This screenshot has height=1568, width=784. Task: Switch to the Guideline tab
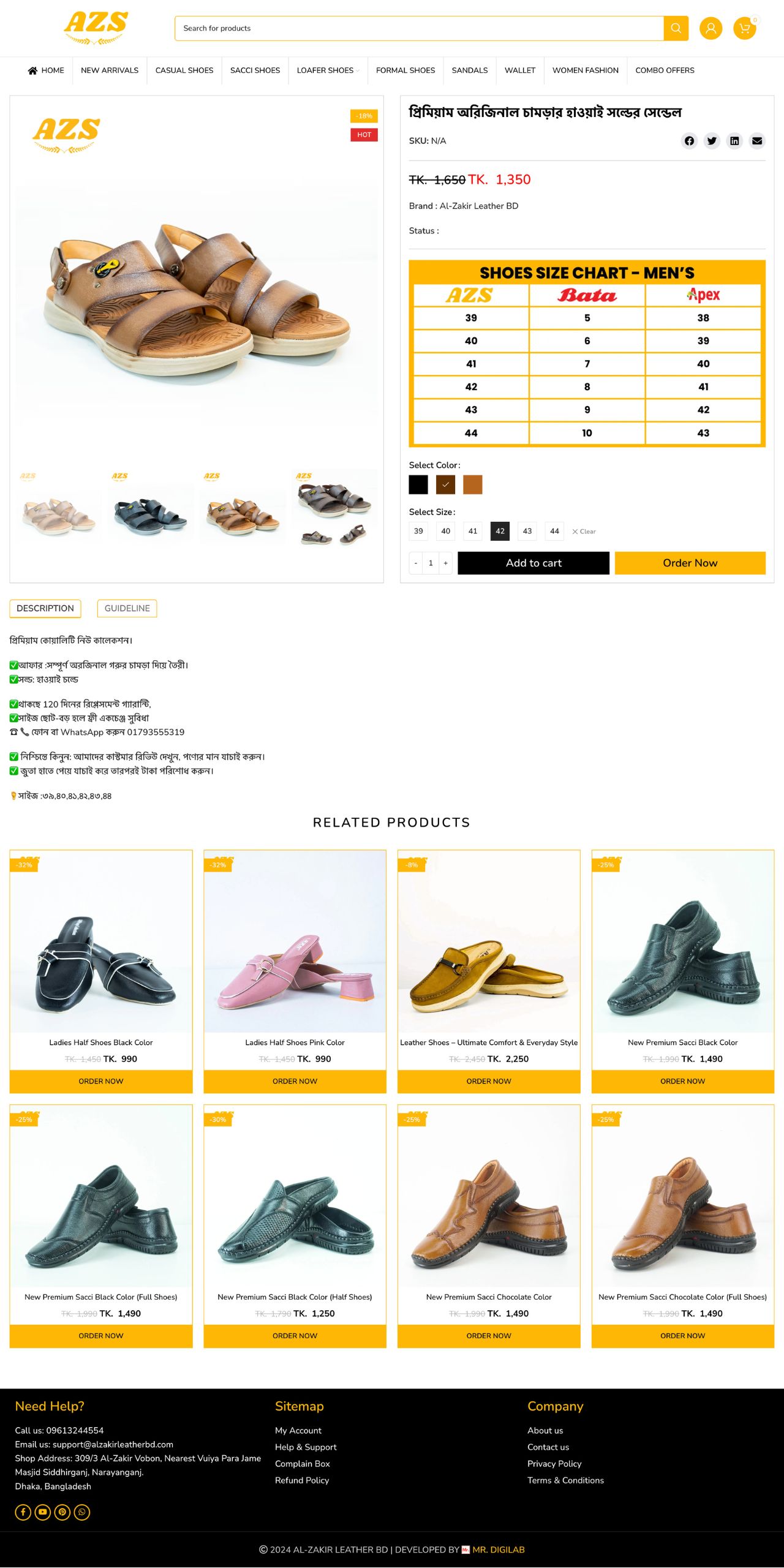(x=127, y=608)
